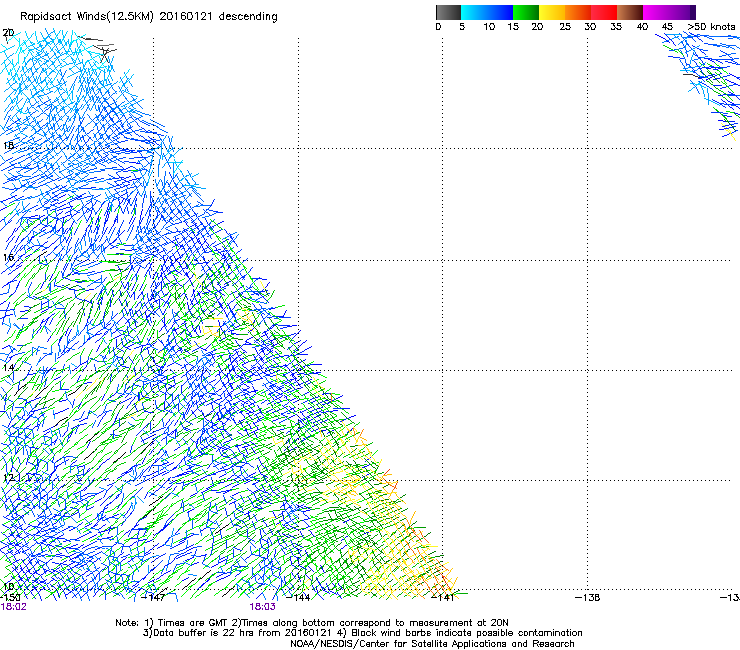Click the '18' latitude label
The image size is (740, 650).
pos(8,145)
